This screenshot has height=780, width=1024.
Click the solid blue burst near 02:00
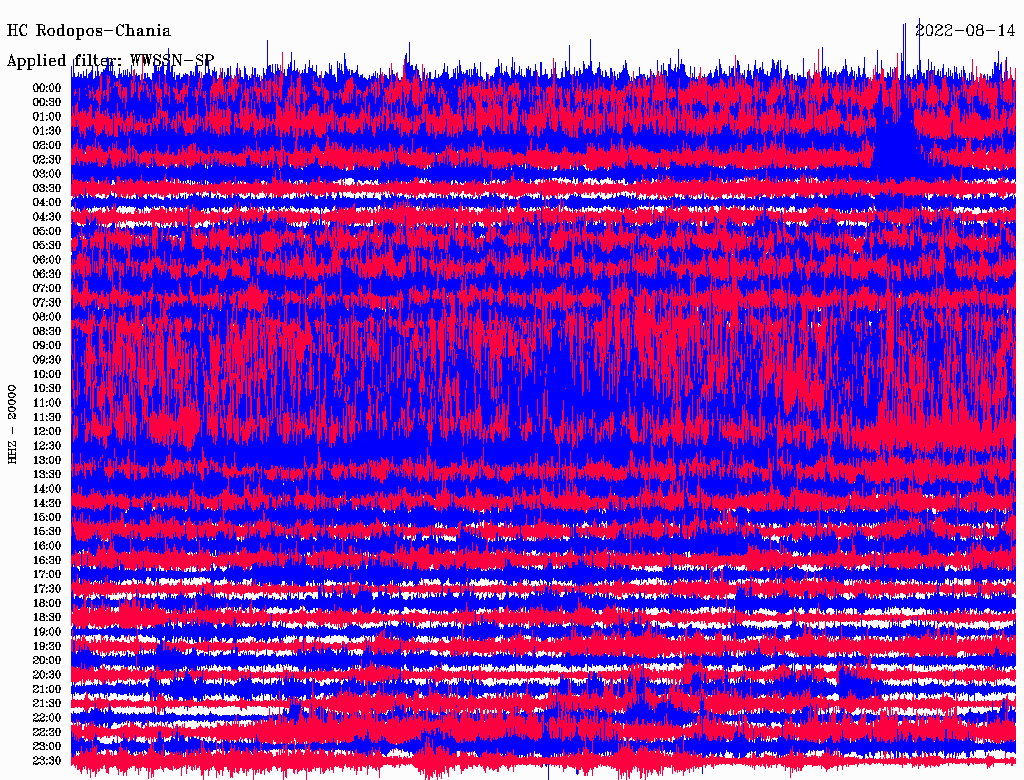897,147
